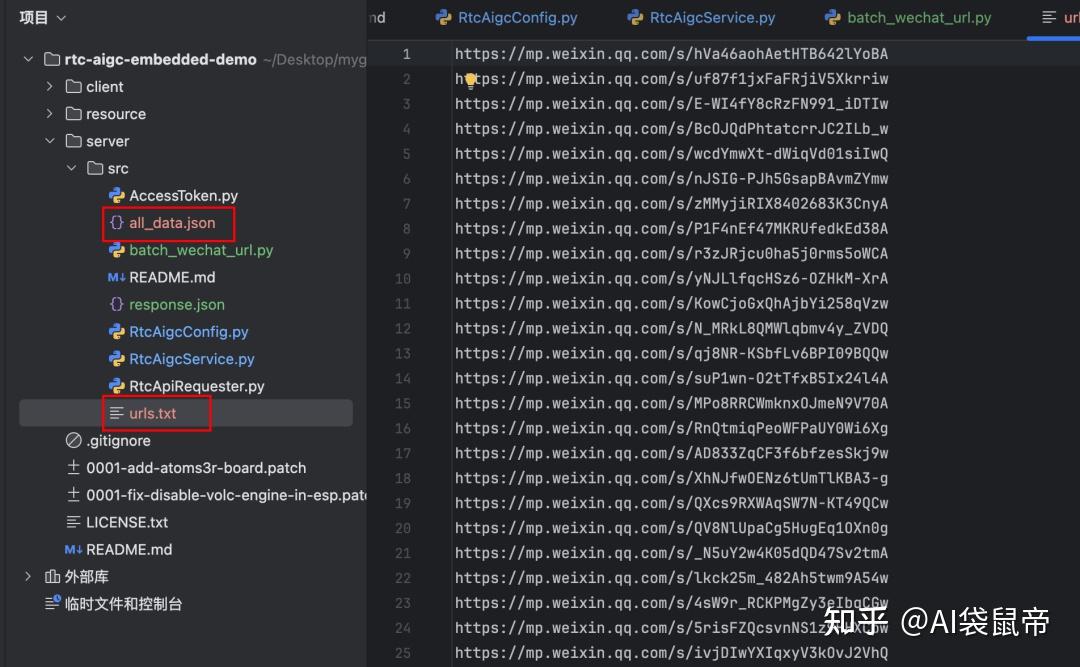Click the patch icon beside 0001-fix-disable-volc-engine-in-esp patch
1080x667 pixels.
click(74, 495)
